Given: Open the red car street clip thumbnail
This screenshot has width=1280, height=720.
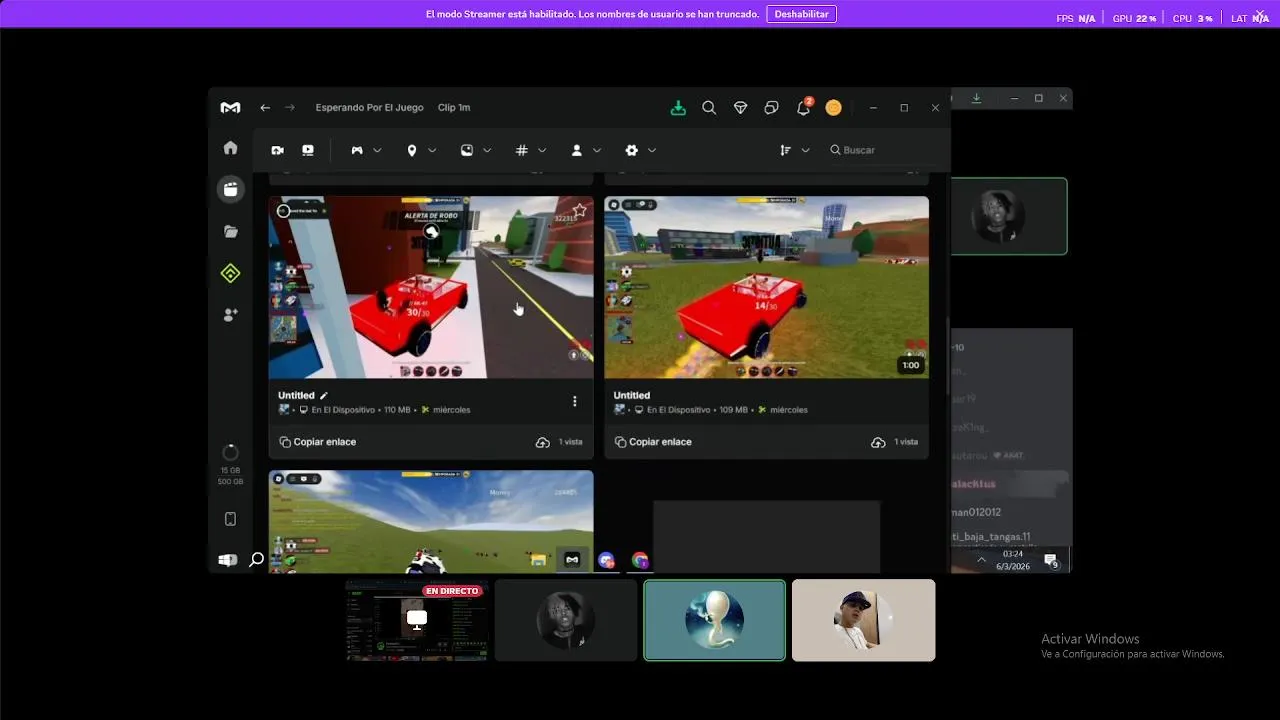Looking at the screenshot, I should pyautogui.click(x=431, y=287).
